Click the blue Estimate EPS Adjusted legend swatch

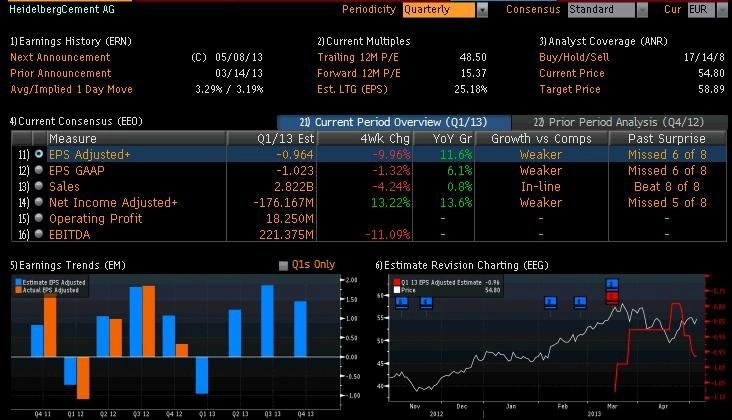19,282
